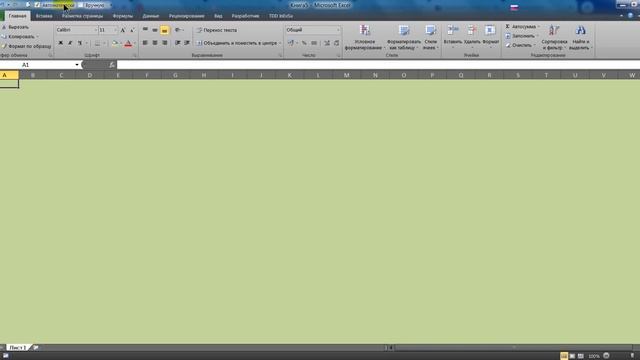The width and height of the screenshot is (640, 360).
Task: Align text right
Action: (x=164, y=43)
